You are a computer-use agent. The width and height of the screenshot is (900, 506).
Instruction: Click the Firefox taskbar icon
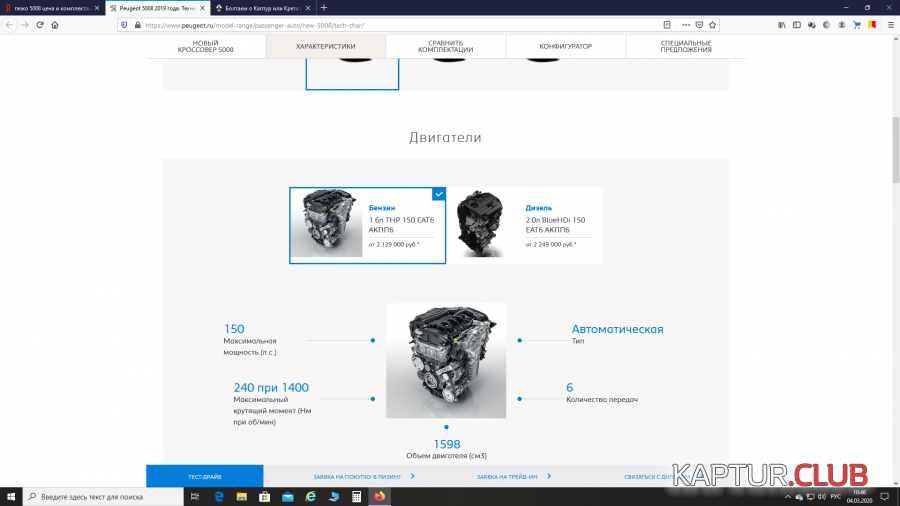[x=379, y=497]
